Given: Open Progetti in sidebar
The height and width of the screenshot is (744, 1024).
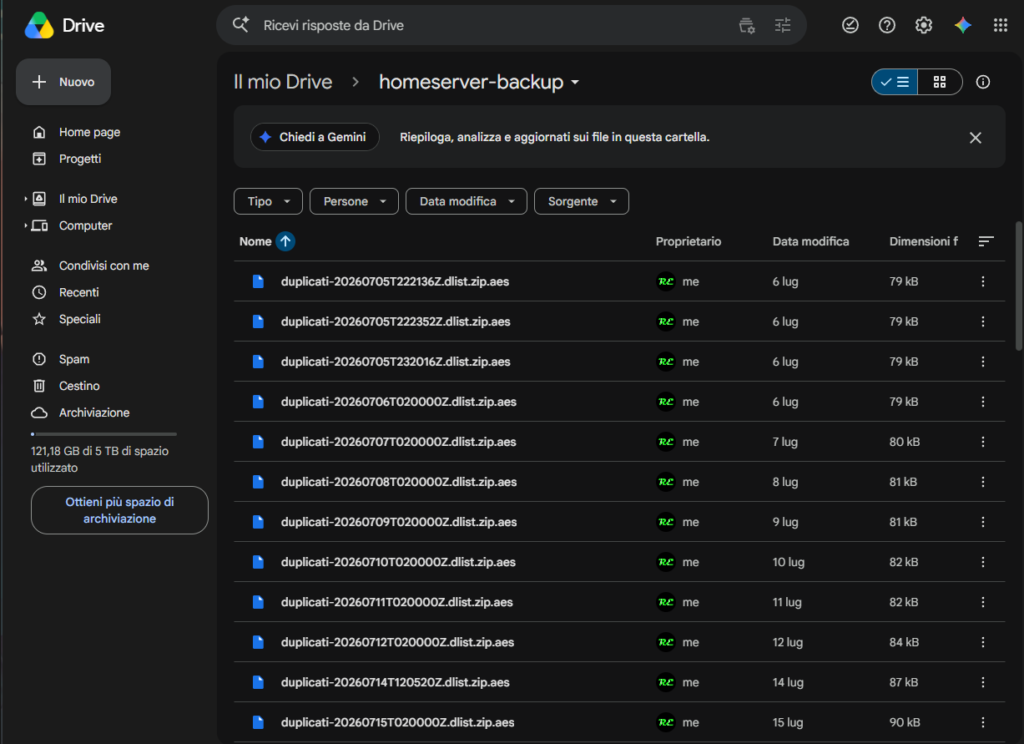Looking at the screenshot, I should pyautogui.click(x=80, y=159).
